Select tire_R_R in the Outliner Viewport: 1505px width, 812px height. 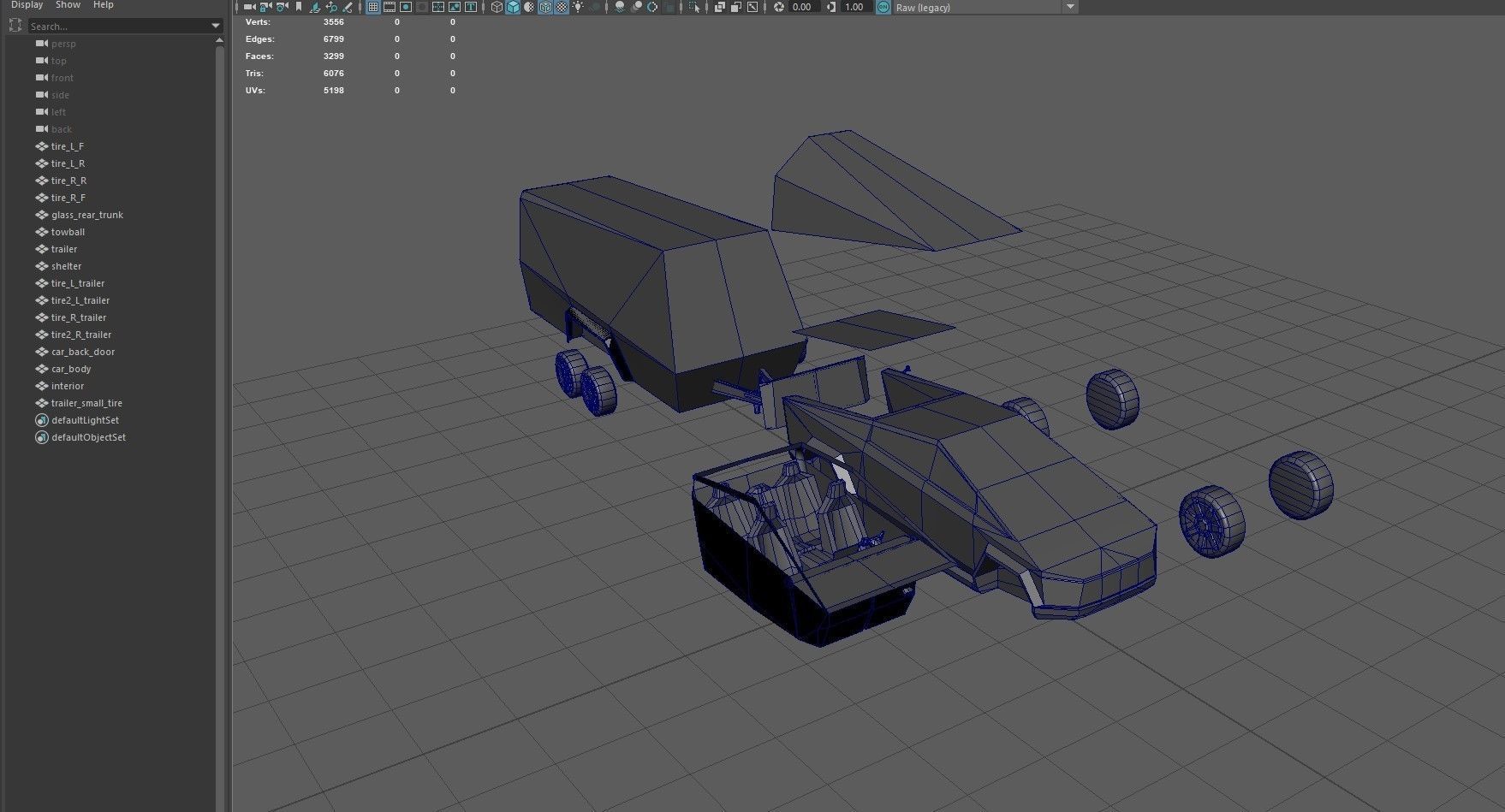68,181
